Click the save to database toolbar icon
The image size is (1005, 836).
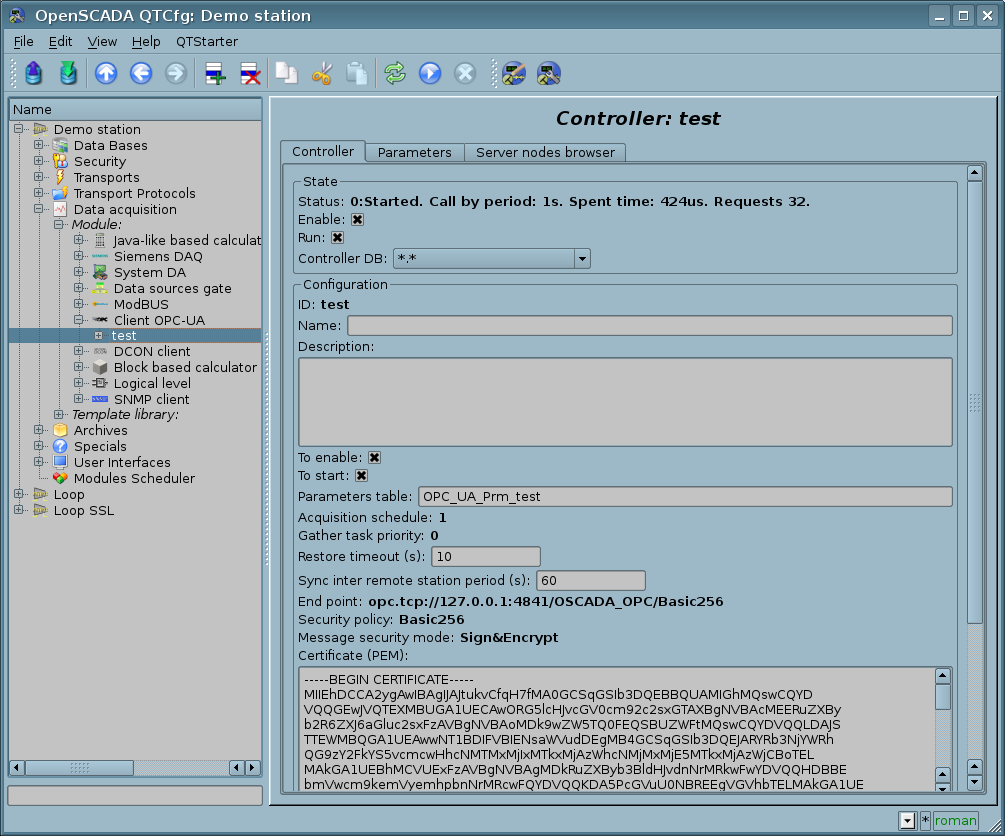(x=67, y=73)
